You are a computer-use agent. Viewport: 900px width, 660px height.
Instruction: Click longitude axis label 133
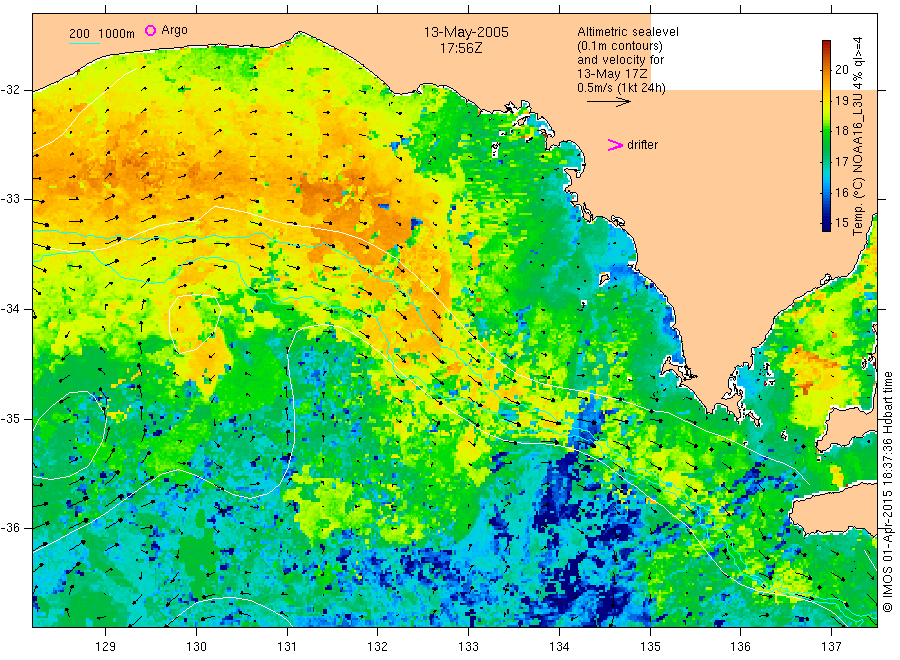468,647
